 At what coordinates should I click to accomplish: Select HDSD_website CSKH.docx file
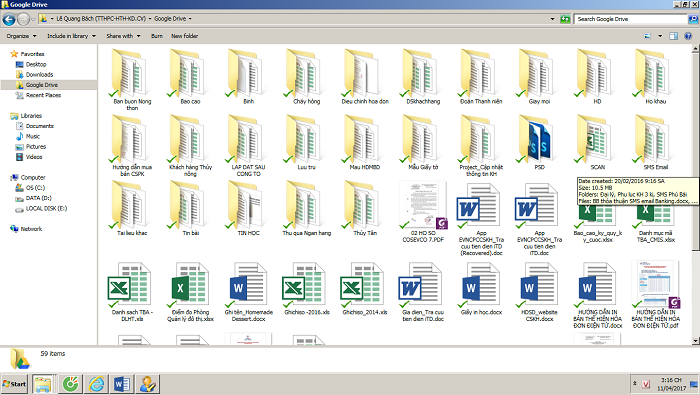click(539, 291)
